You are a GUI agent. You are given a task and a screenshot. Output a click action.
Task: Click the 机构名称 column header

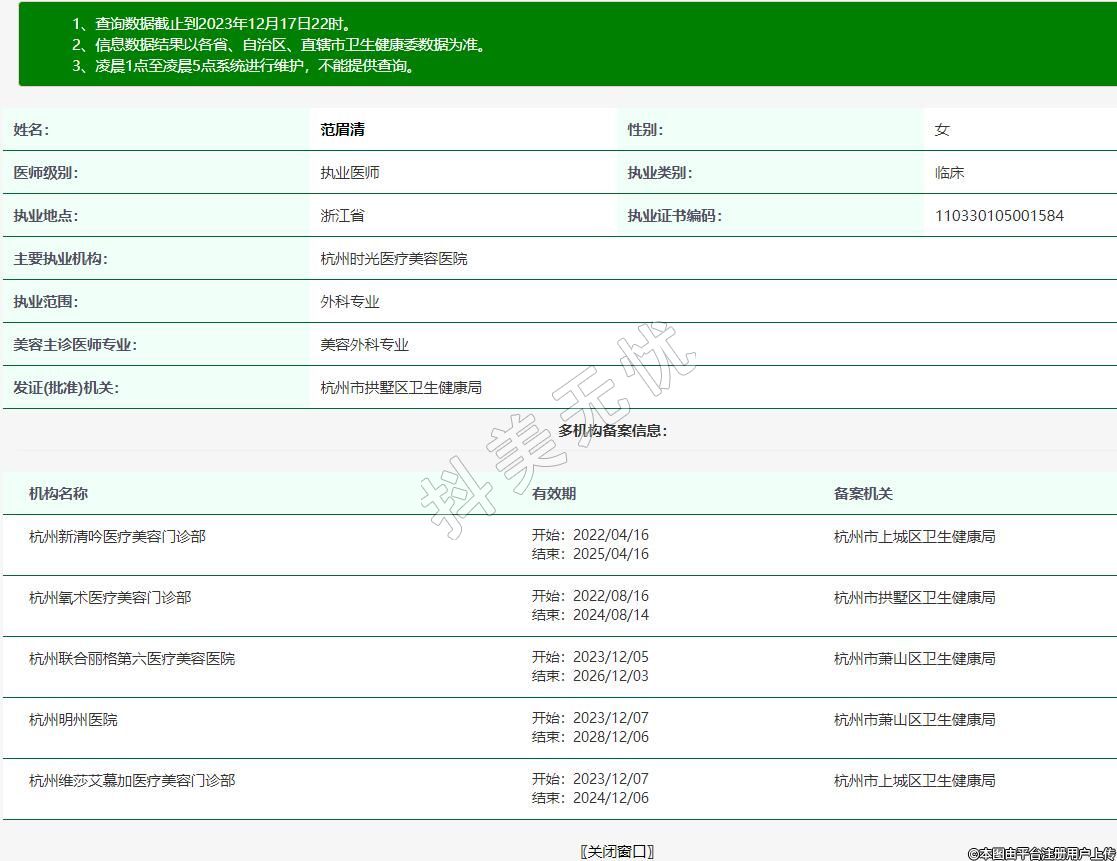pyautogui.click(x=58, y=494)
